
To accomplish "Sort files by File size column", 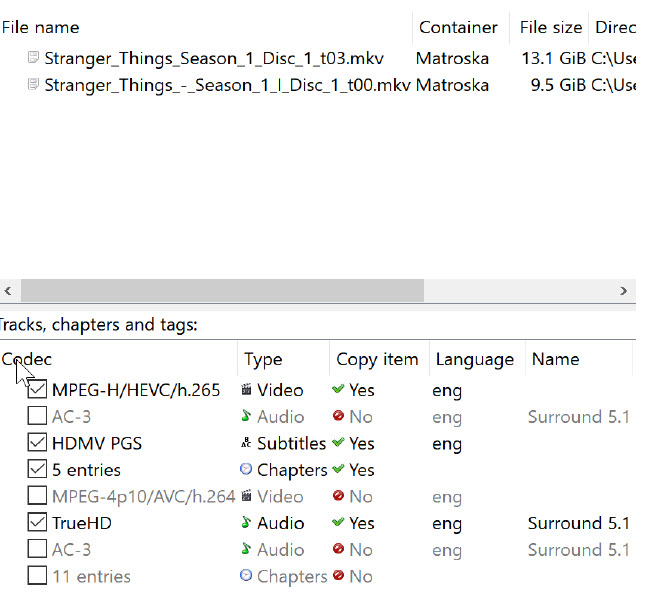I will pos(551,27).
